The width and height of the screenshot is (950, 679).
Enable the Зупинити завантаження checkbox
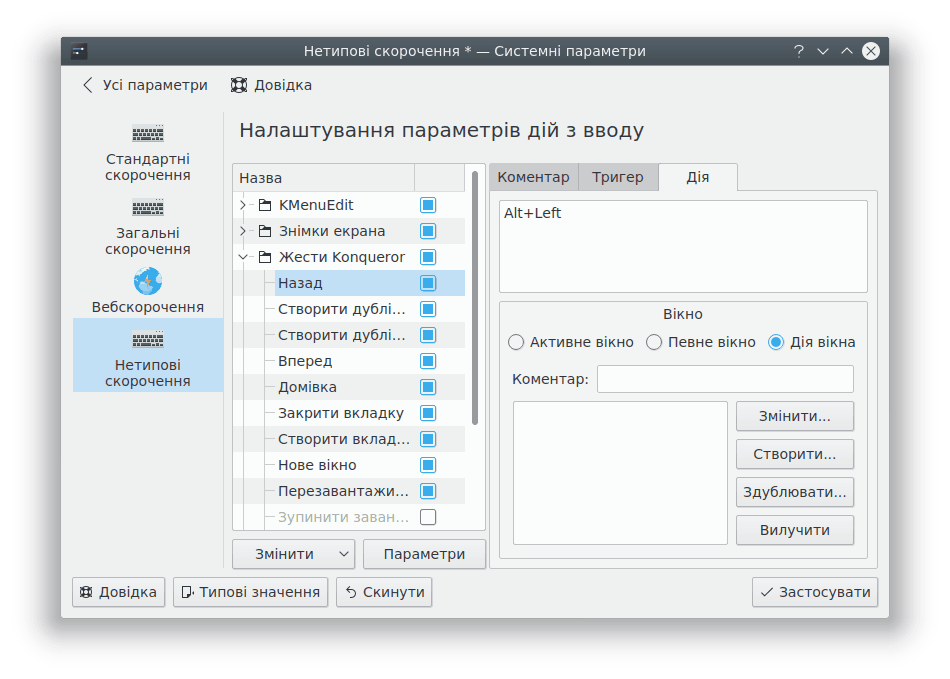428,517
